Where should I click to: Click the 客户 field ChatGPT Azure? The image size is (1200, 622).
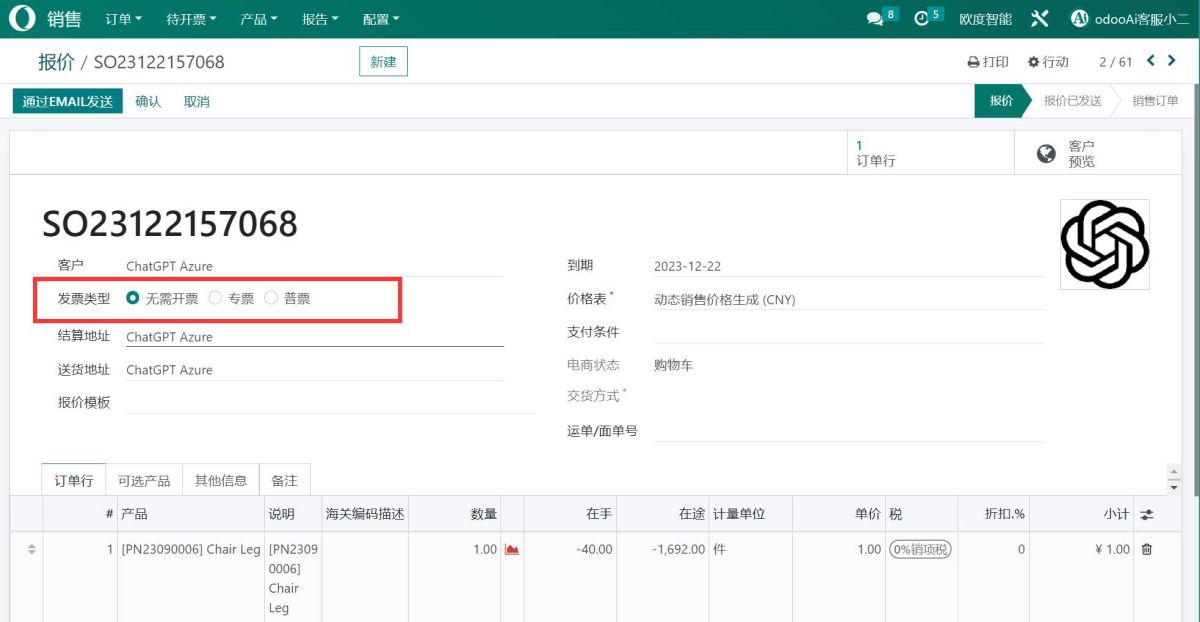tap(315, 266)
